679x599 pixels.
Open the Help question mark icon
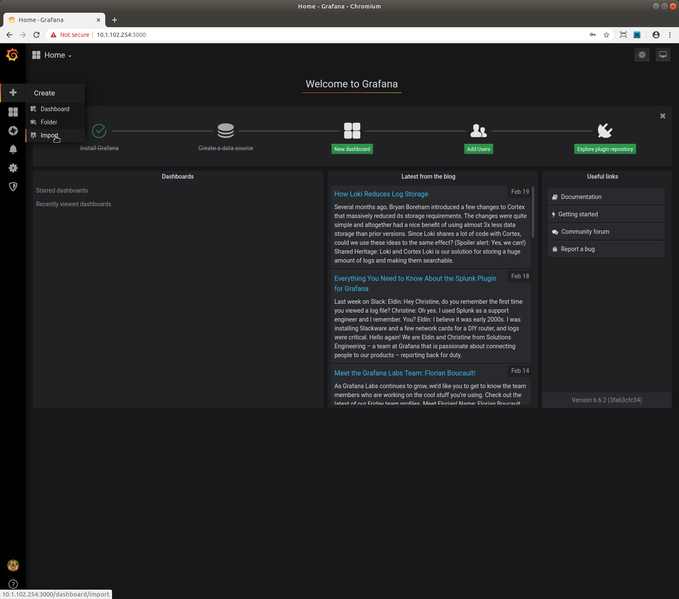pos(13,584)
